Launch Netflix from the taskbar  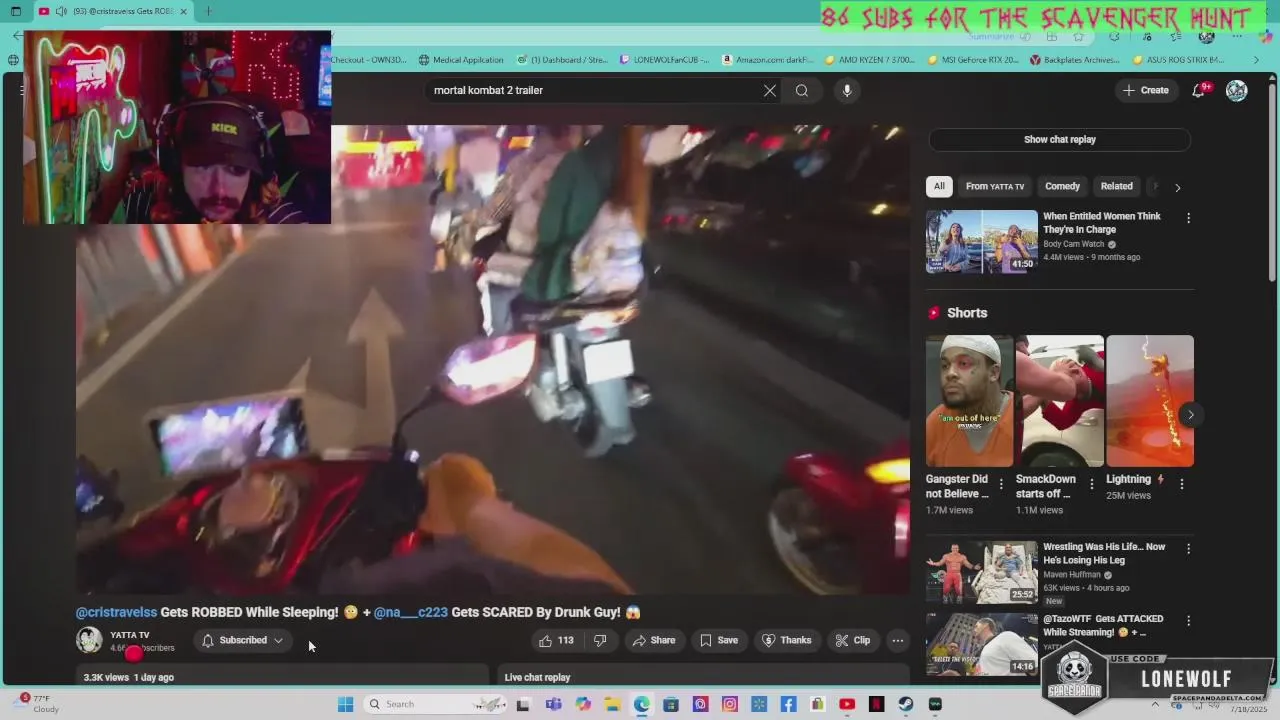(x=876, y=704)
